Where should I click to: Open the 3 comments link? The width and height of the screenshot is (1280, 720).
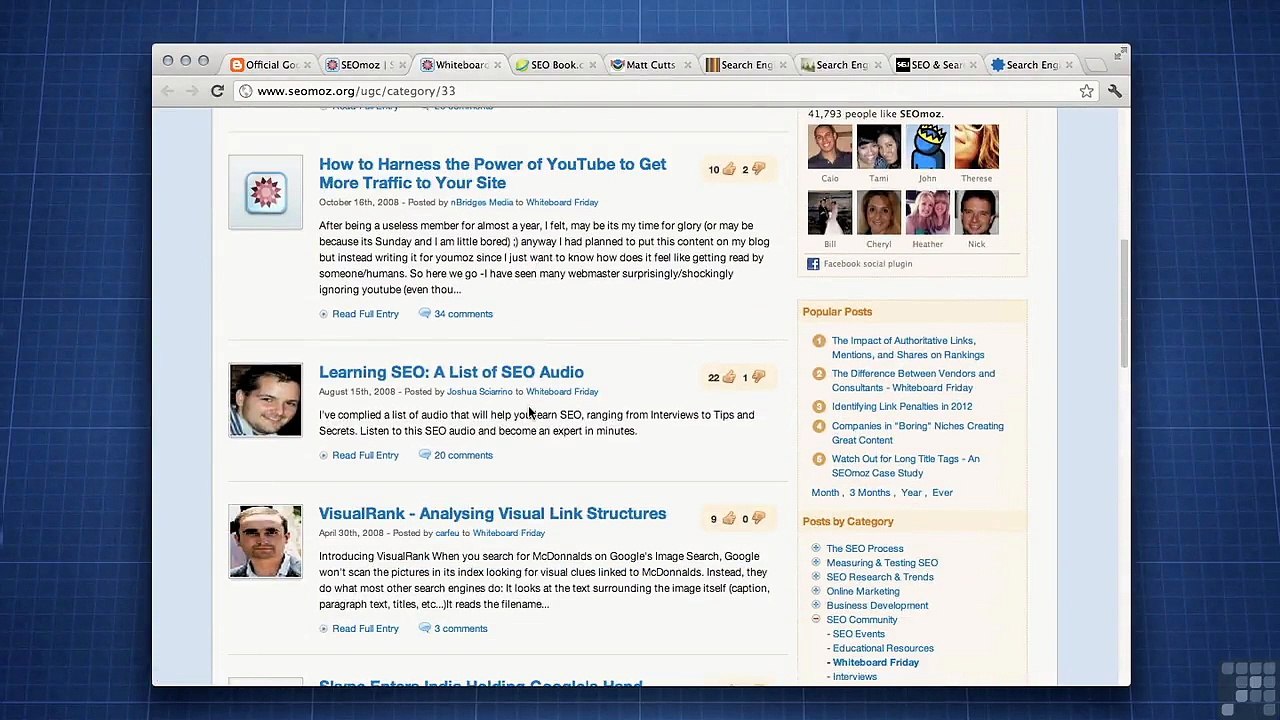461,629
